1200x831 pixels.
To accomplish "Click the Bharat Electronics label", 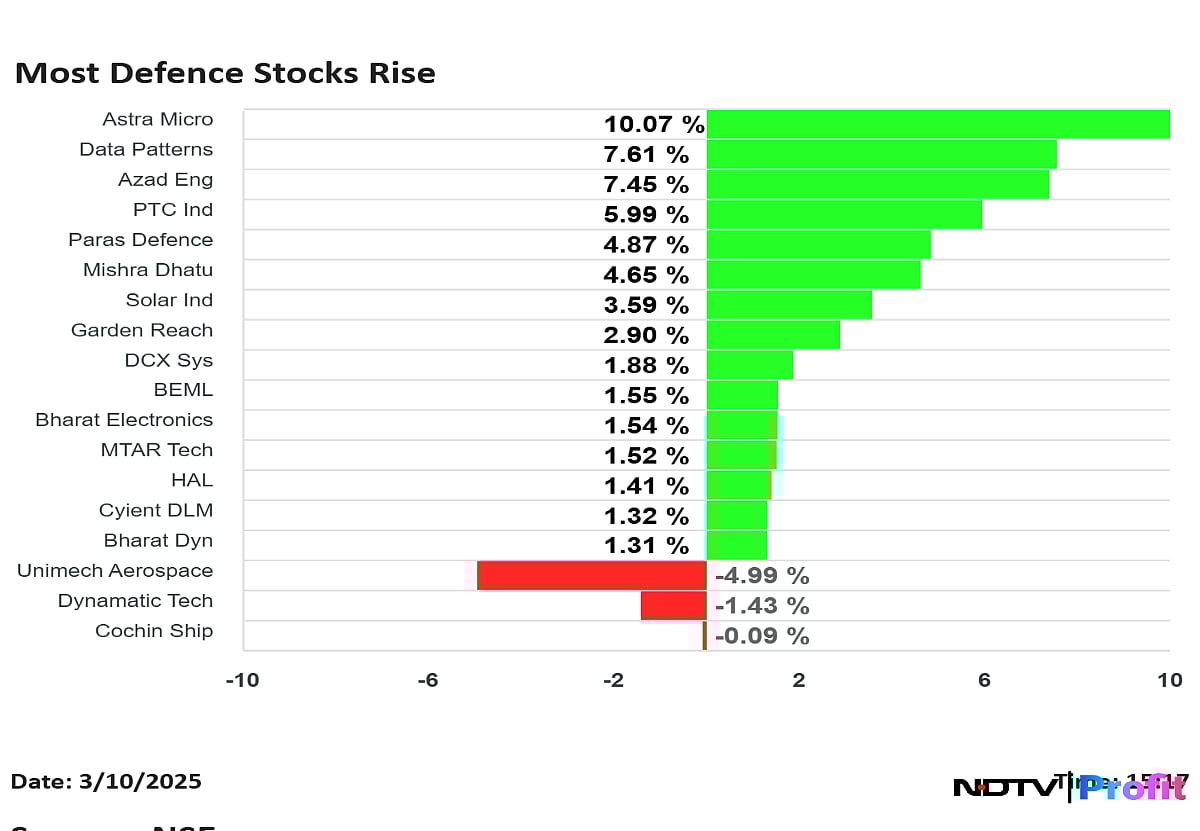I will 124,420.
